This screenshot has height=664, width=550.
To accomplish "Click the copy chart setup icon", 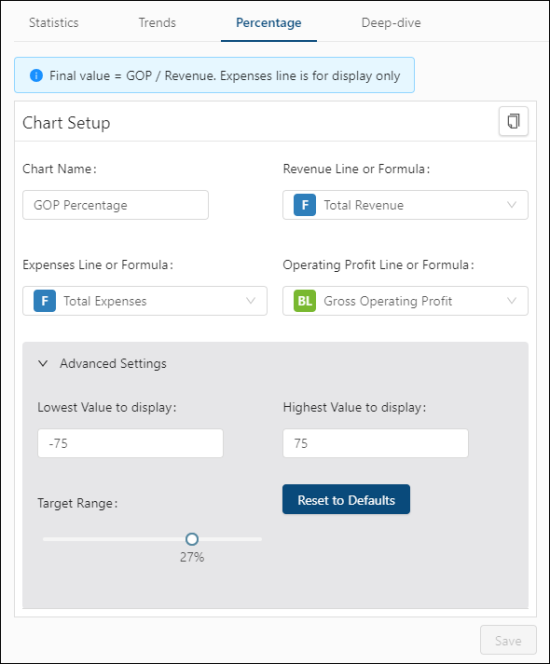I will [513, 122].
